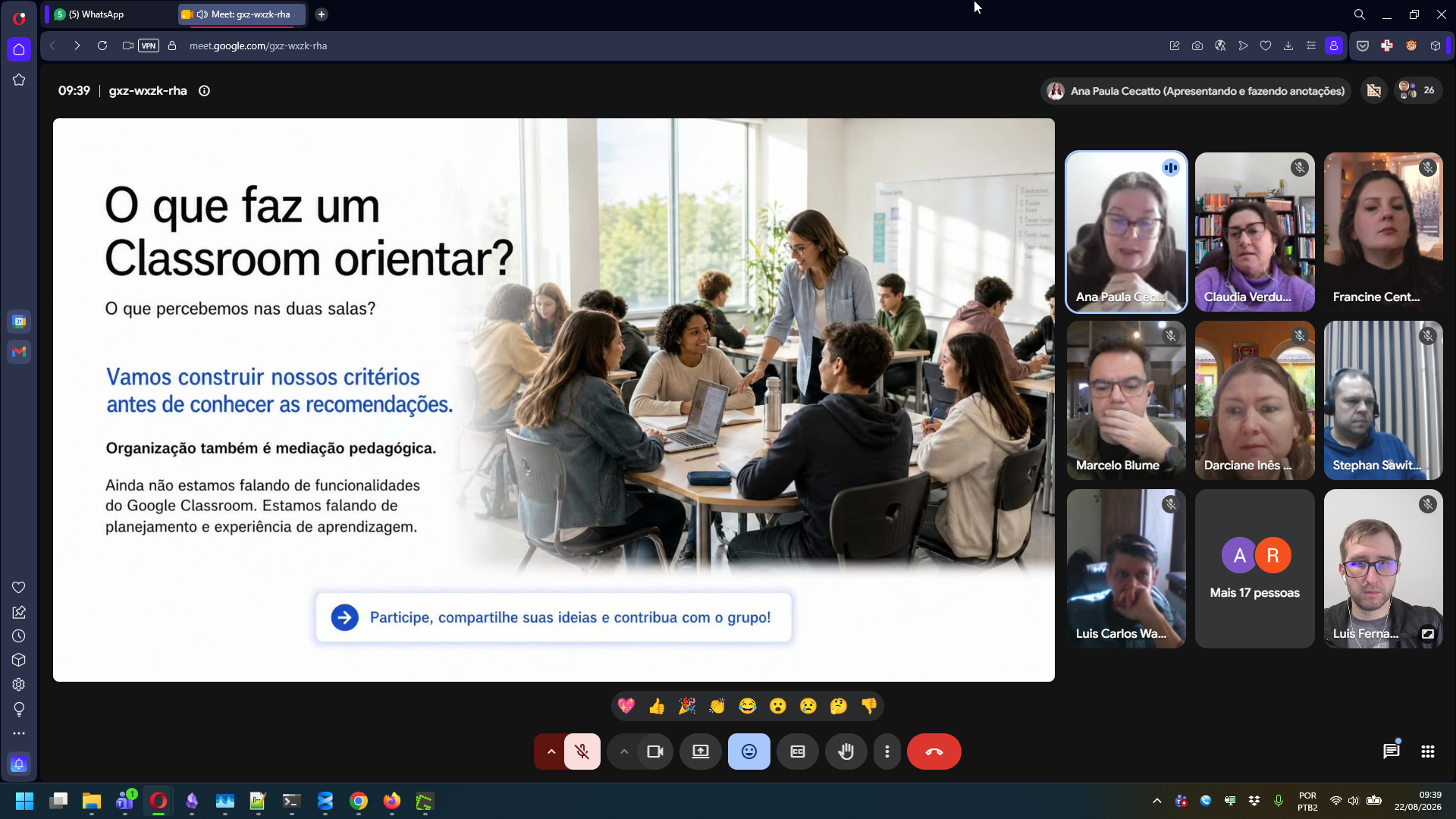Image resolution: width=1456 pixels, height=819 pixels.
Task: Search tabs with the magnifier icon
Action: pos(1360,14)
